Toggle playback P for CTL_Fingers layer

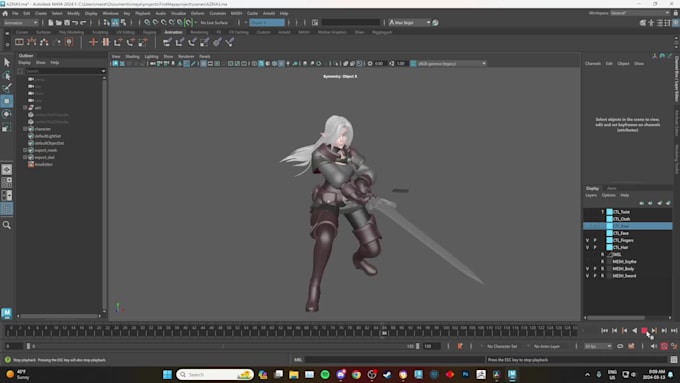tap(595, 240)
